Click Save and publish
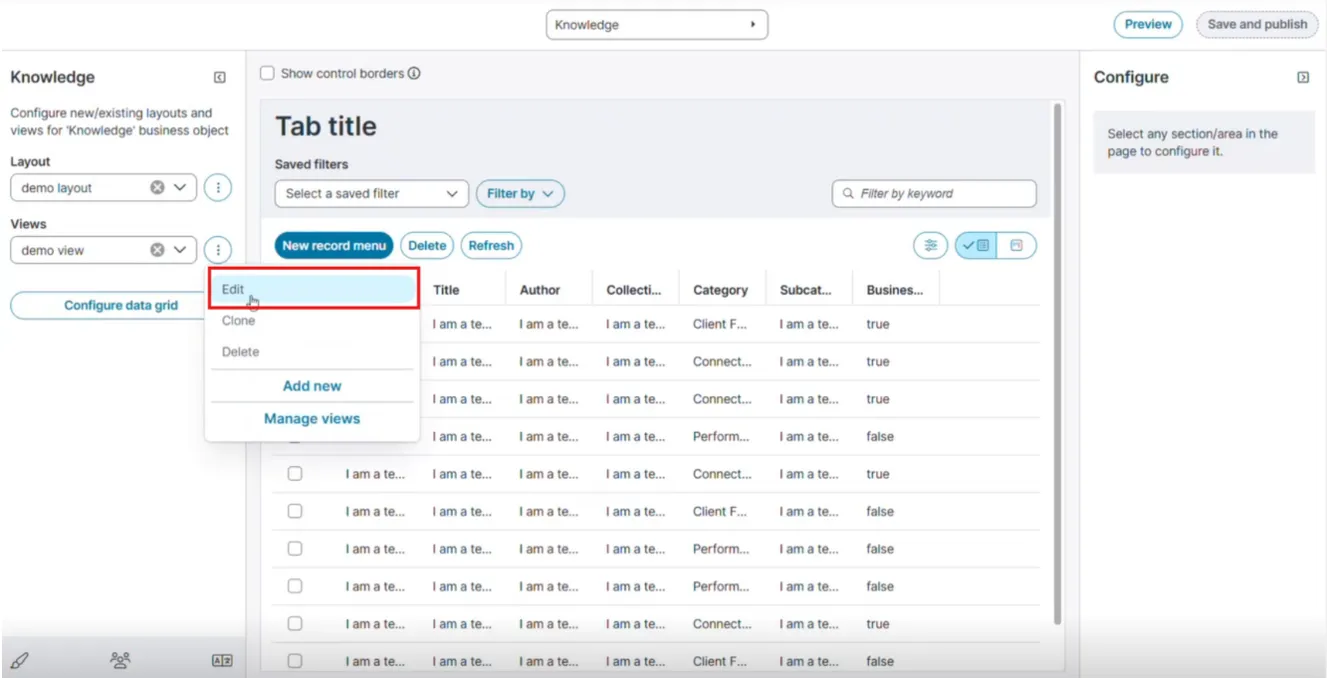Screen dimensions: 1327x678 (x=1257, y=25)
